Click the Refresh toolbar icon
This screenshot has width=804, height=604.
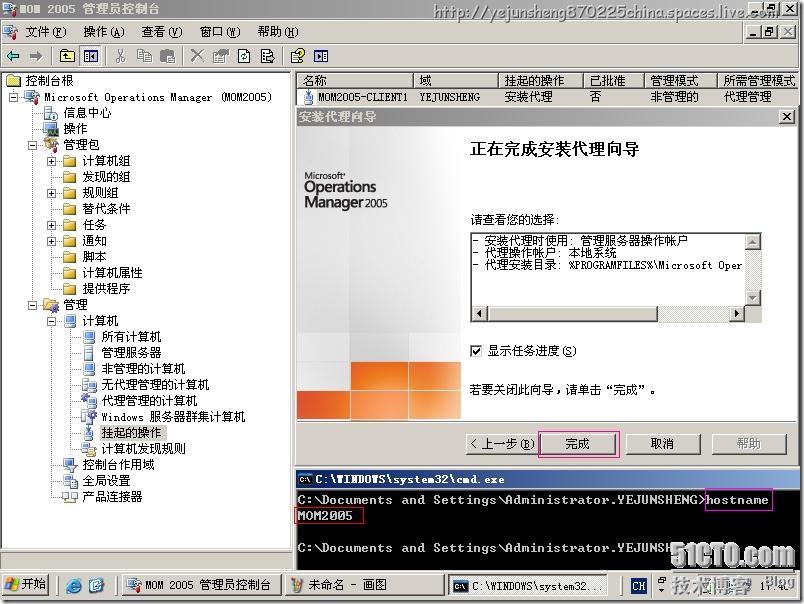coord(244,56)
